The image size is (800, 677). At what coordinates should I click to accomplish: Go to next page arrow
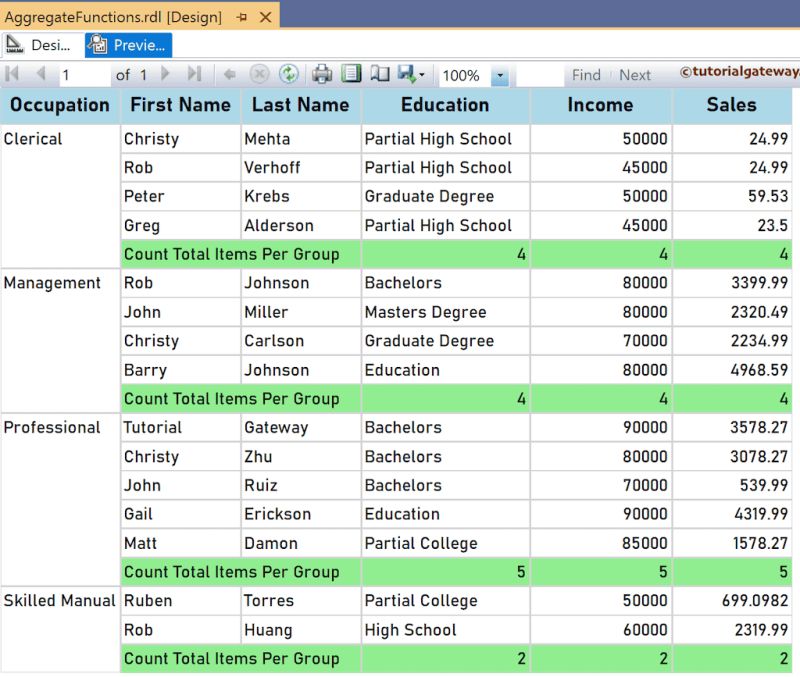pos(165,74)
